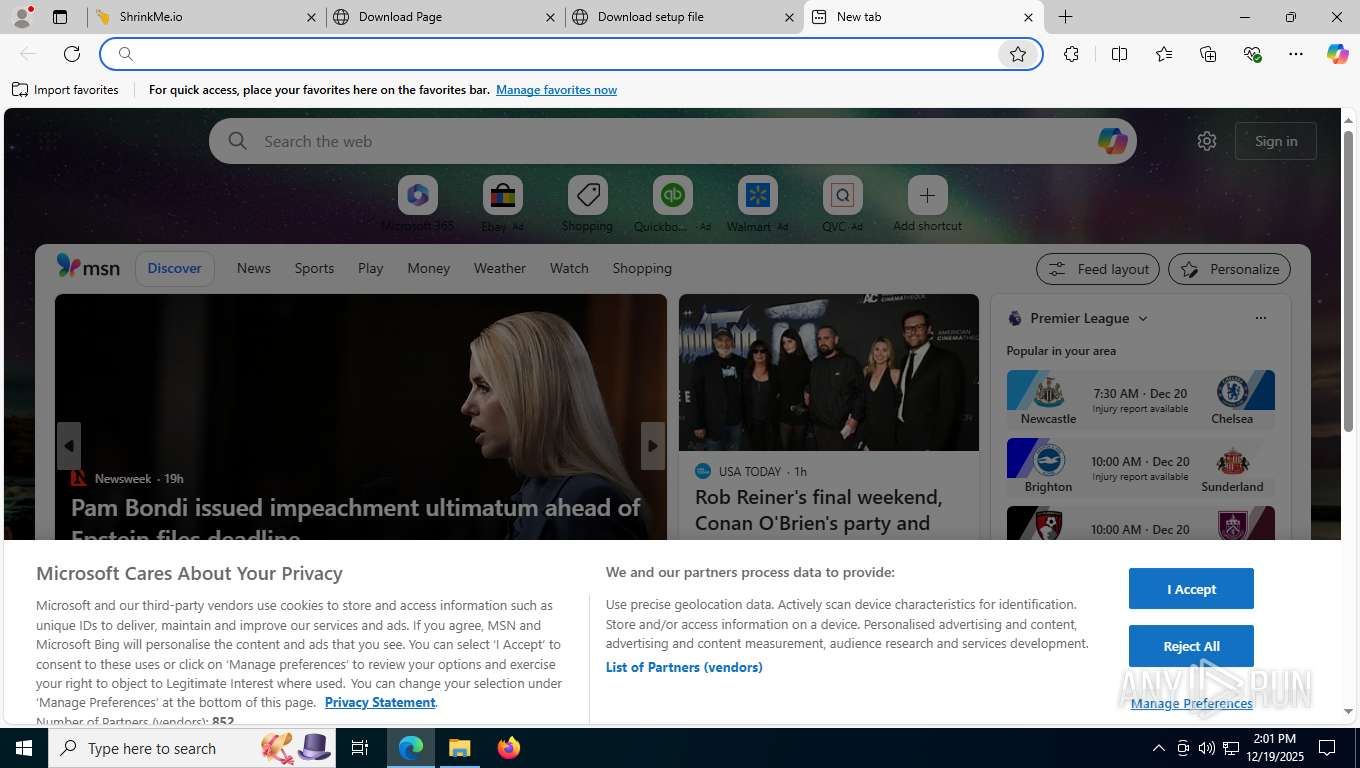Open the volume control in system tray
This screenshot has width=1360, height=768.
tap(1207, 748)
